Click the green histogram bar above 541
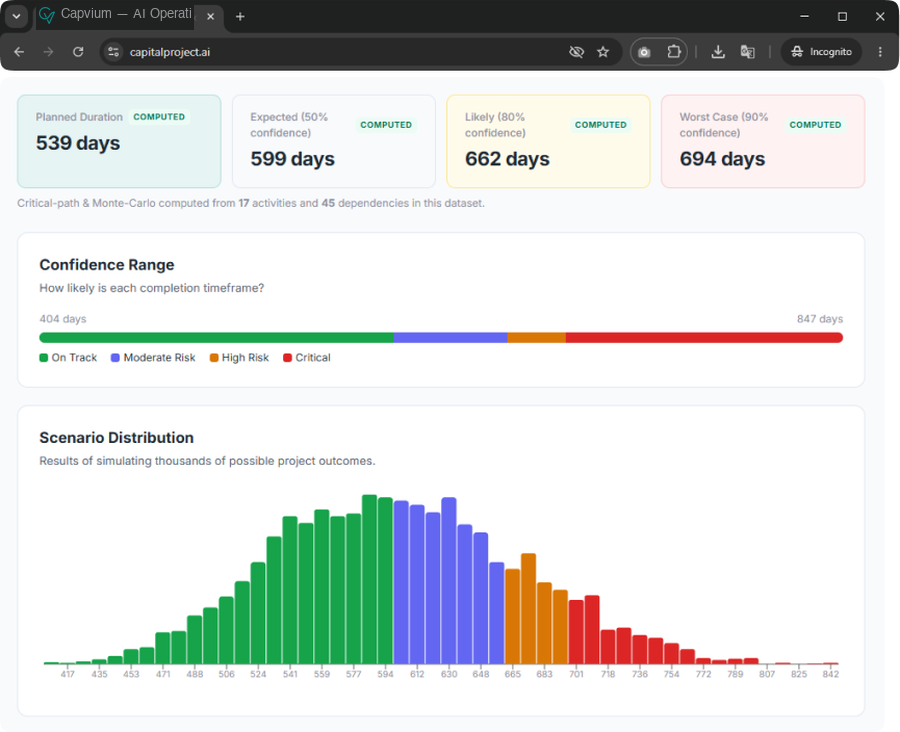 click(x=290, y=590)
